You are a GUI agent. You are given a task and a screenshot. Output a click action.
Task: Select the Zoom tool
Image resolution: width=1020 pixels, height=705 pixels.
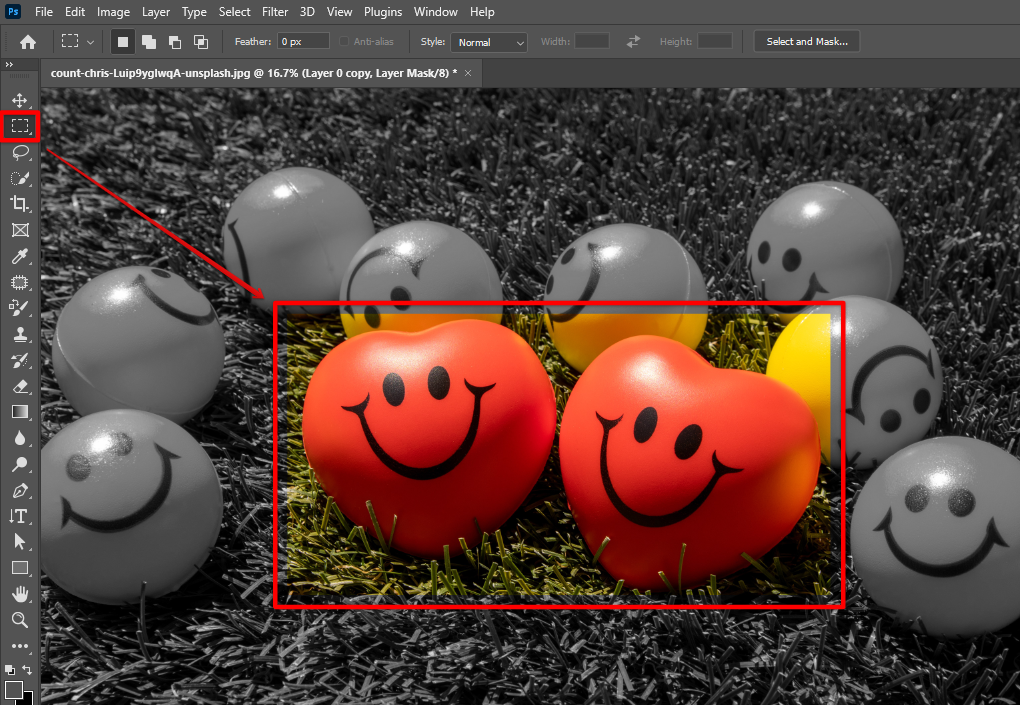(x=19, y=620)
